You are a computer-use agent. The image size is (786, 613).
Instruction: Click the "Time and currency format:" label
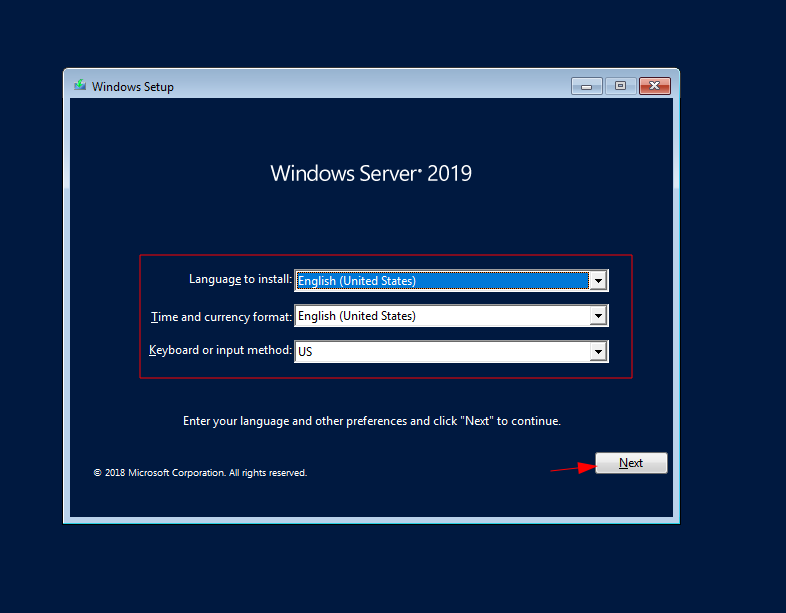(x=221, y=317)
